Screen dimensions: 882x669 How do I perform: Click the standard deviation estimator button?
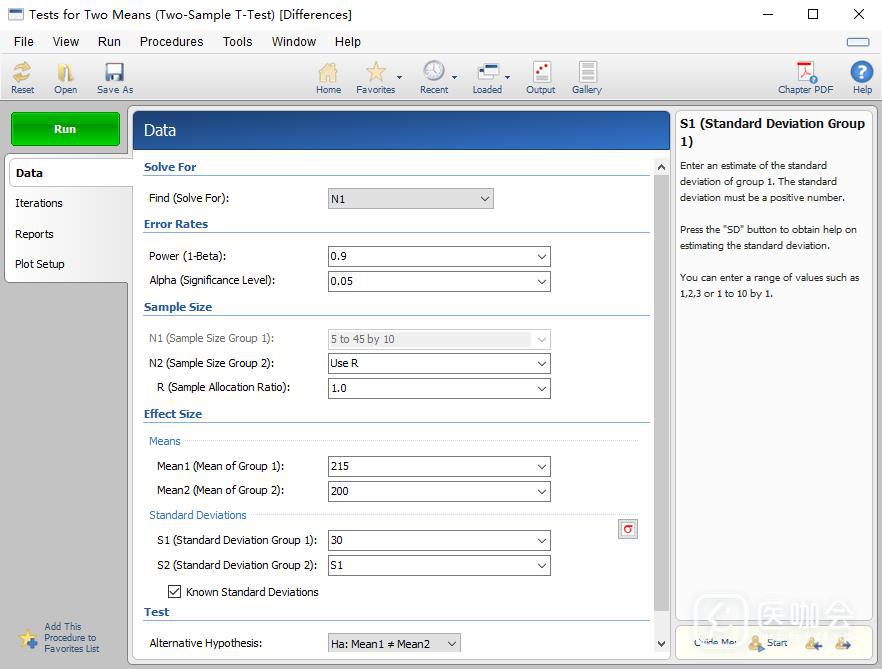pos(628,529)
